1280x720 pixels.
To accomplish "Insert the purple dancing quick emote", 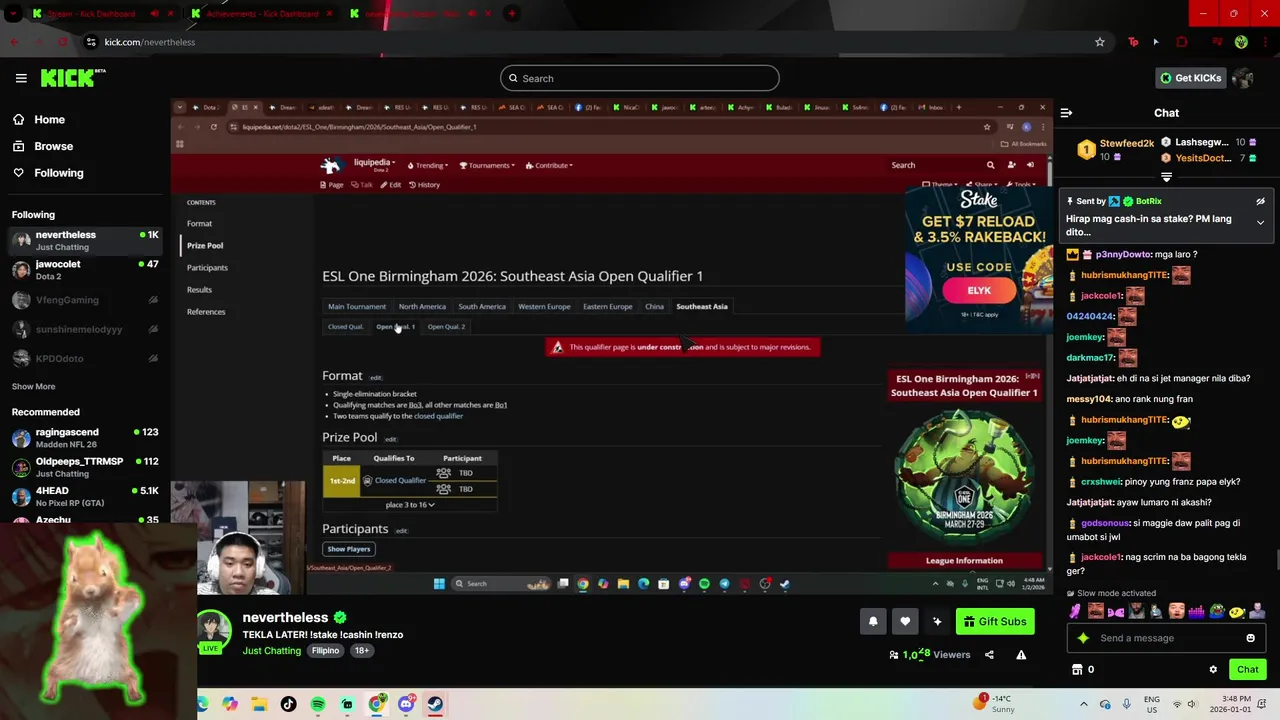I will click(1075, 611).
